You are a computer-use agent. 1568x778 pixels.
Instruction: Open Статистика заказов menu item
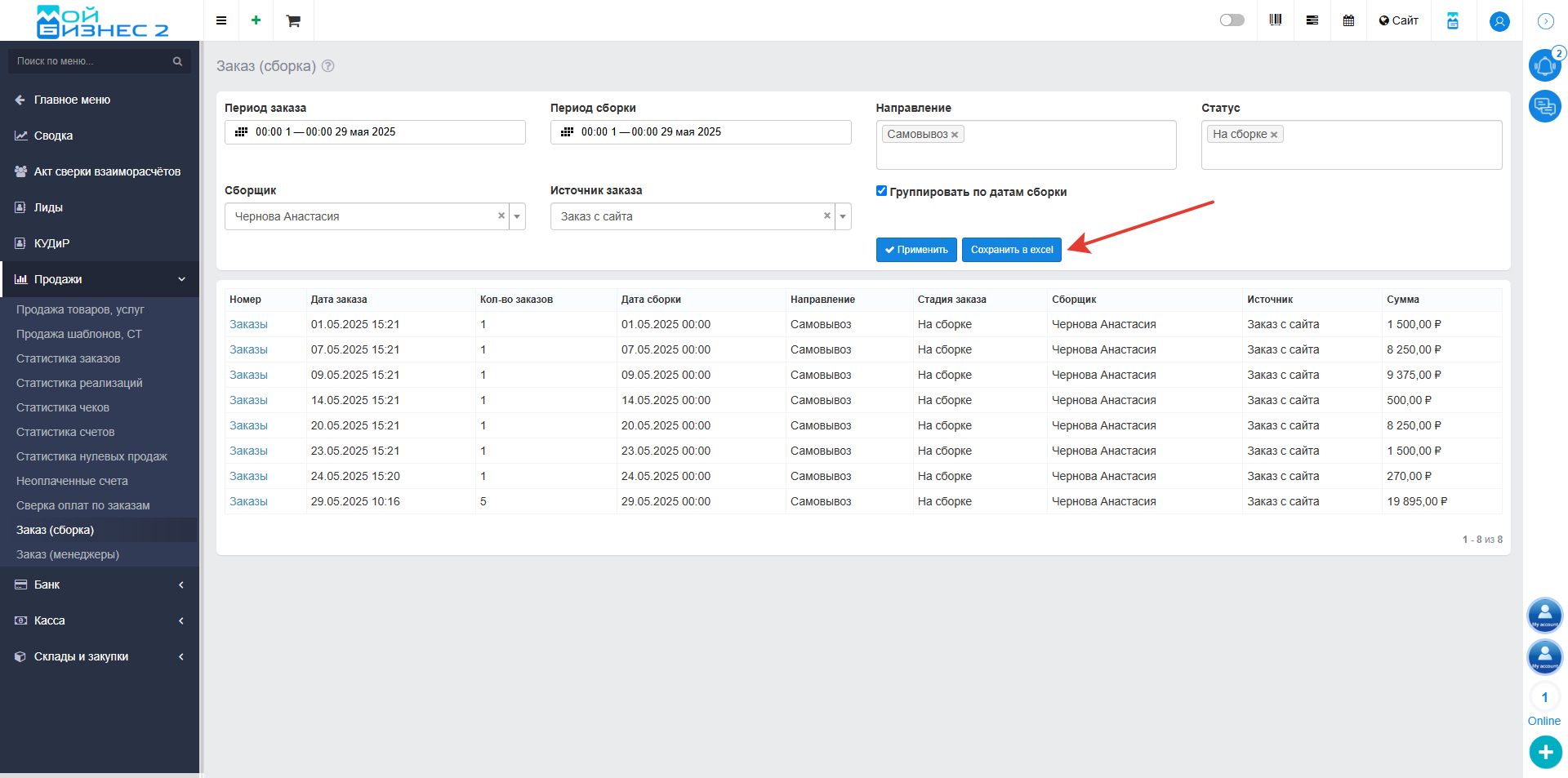click(x=69, y=358)
